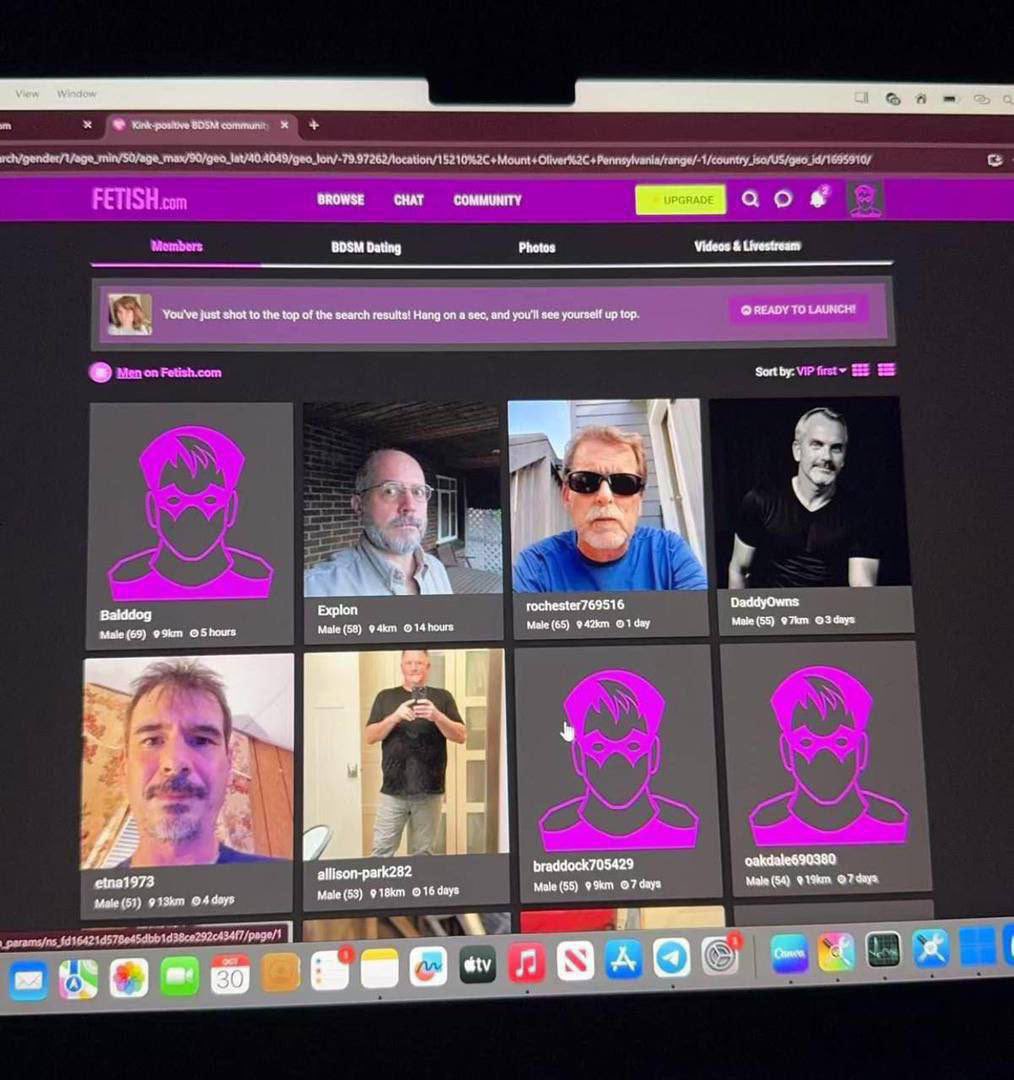This screenshot has height=1080, width=1014.
Task: Open the COMMUNITY menu
Action: tap(487, 200)
